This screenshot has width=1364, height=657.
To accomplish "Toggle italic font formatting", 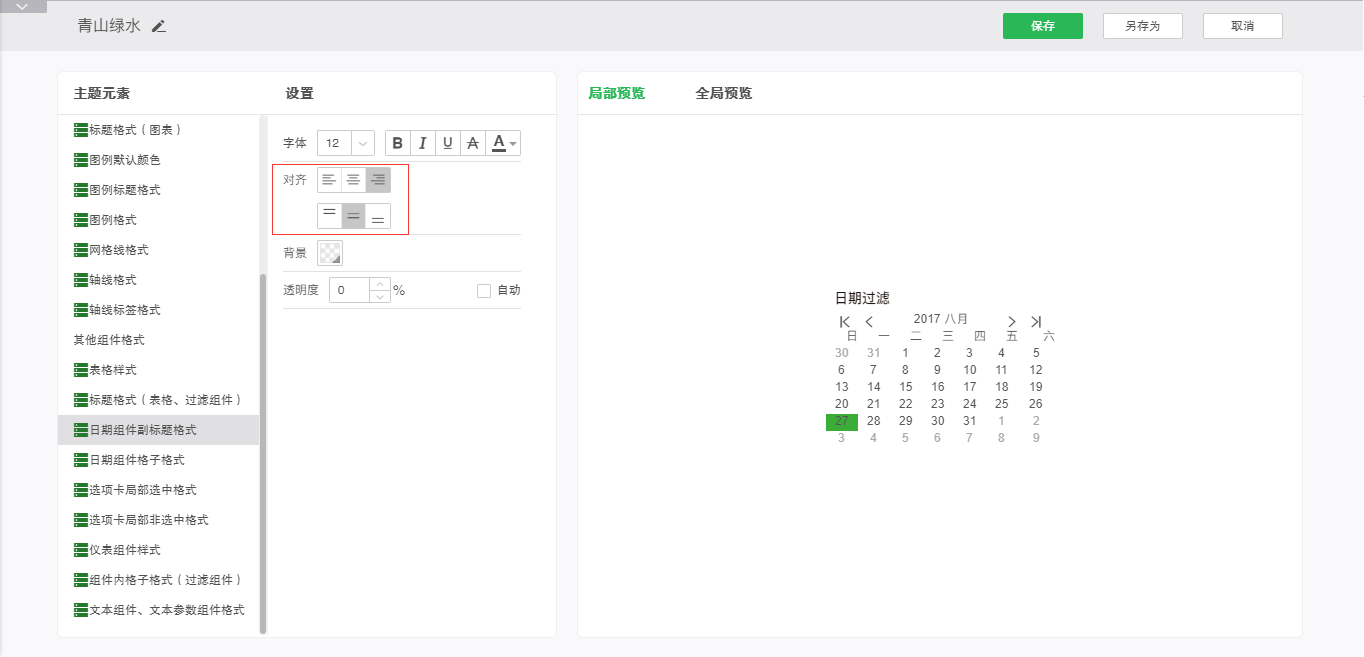I will point(423,143).
